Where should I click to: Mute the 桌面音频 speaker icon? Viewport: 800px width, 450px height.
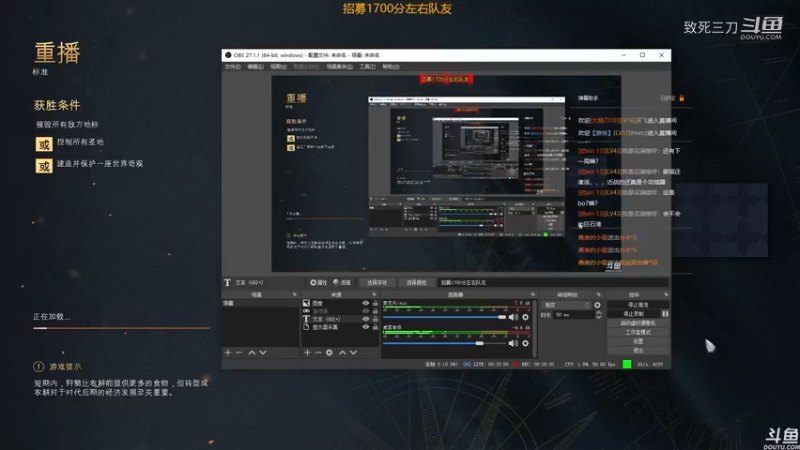point(513,343)
